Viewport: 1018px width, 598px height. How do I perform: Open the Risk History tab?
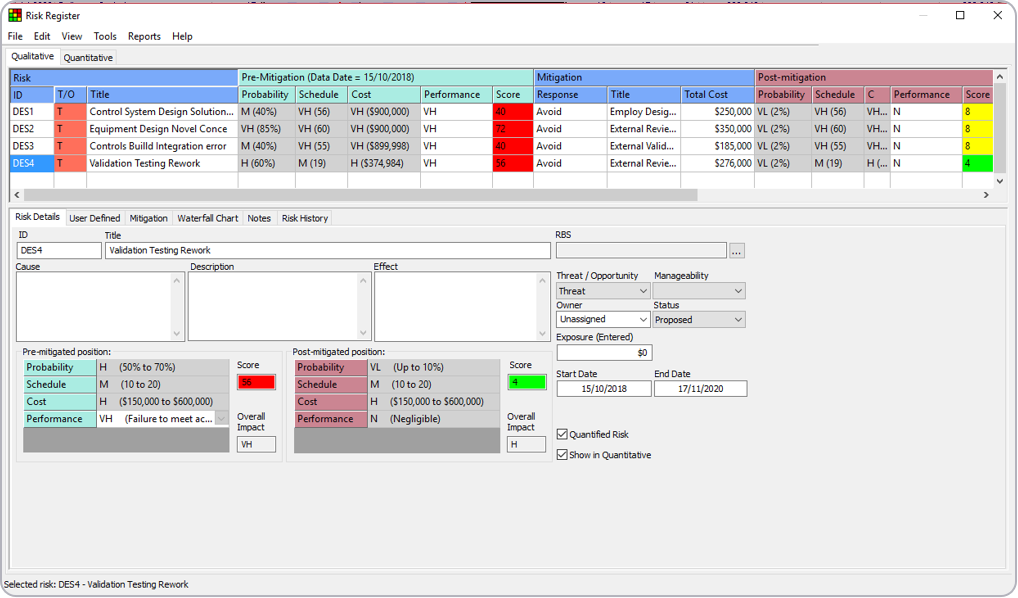click(x=304, y=218)
